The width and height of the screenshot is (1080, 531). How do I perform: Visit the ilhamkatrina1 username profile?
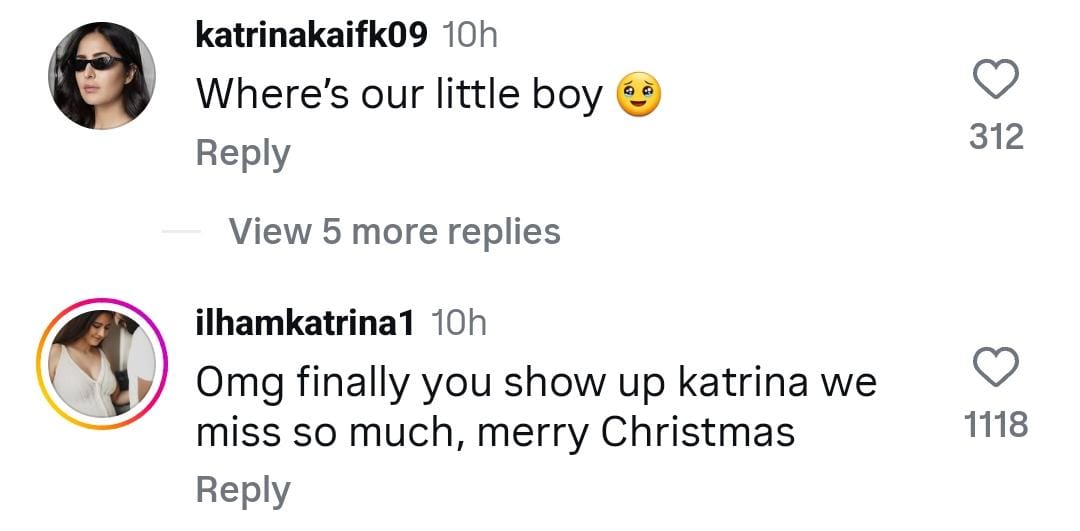[x=306, y=322]
